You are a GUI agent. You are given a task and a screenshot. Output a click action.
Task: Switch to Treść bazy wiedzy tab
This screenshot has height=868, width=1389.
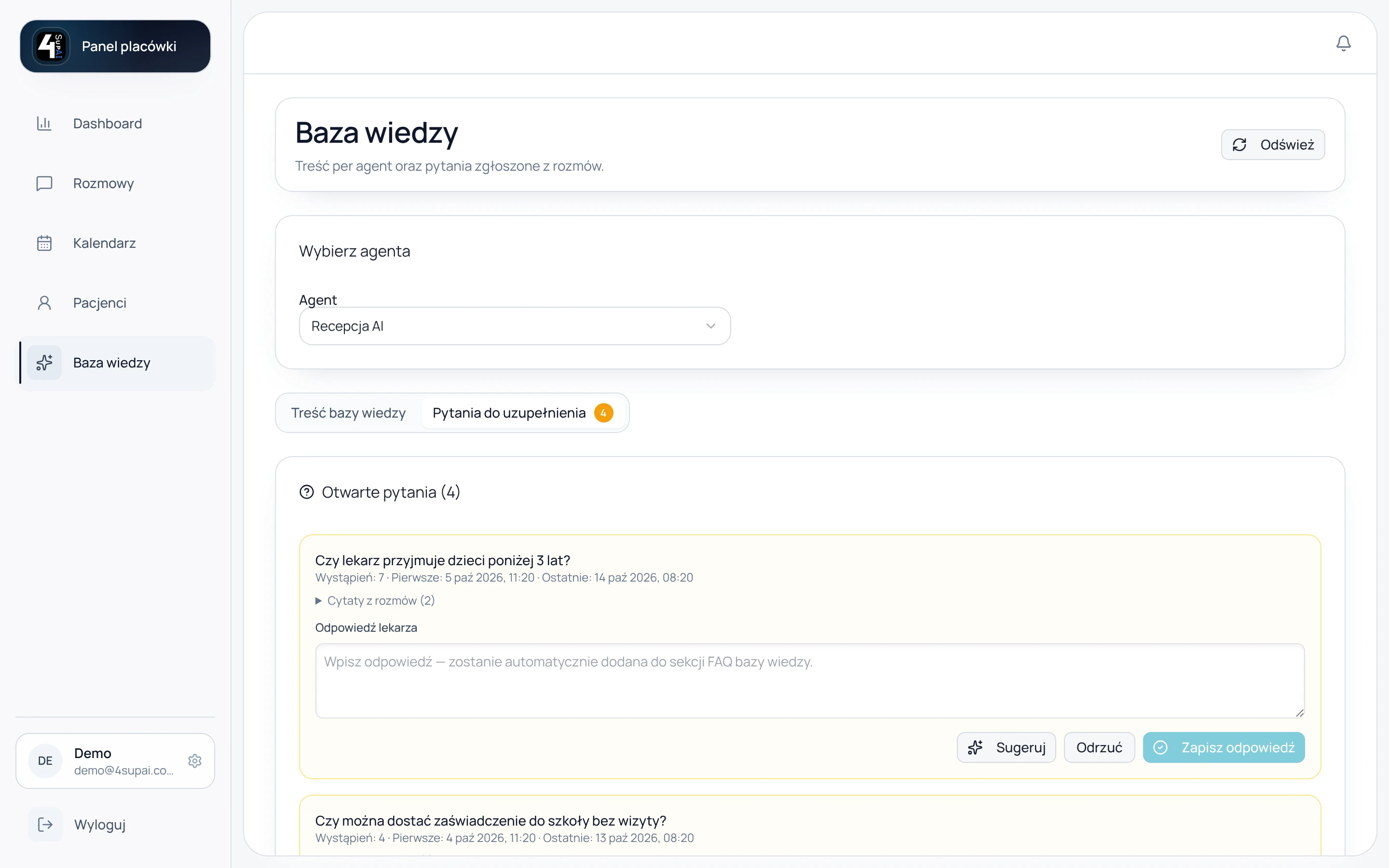click(x=348, y=413)
